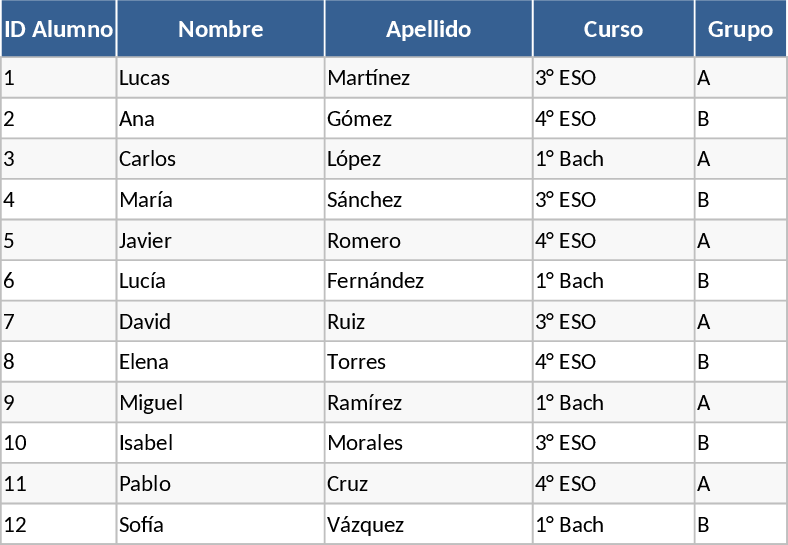Select the cell with name David
788x545 pixels.
click(x=145, y=322)
